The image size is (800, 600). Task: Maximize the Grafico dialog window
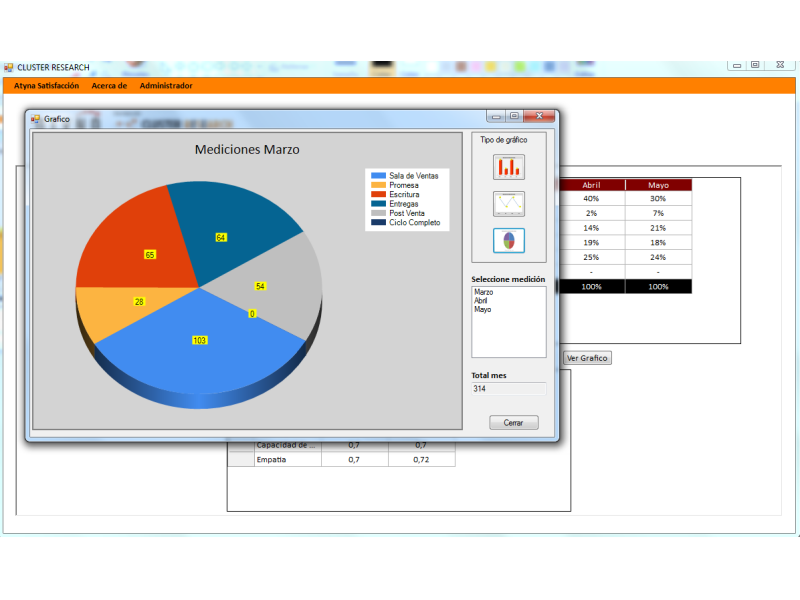pos(514,117)
